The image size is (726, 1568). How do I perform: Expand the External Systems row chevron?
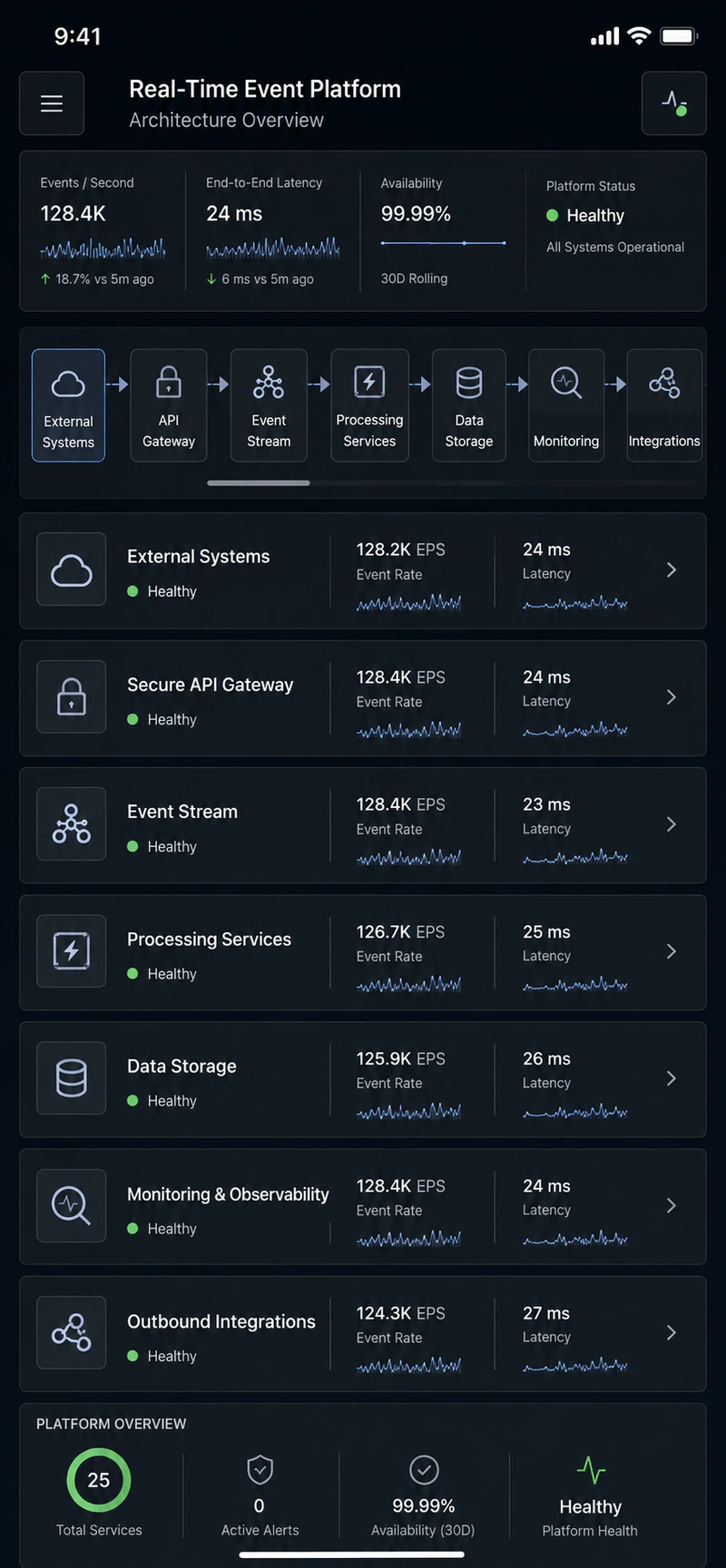(x=672, y=570)
